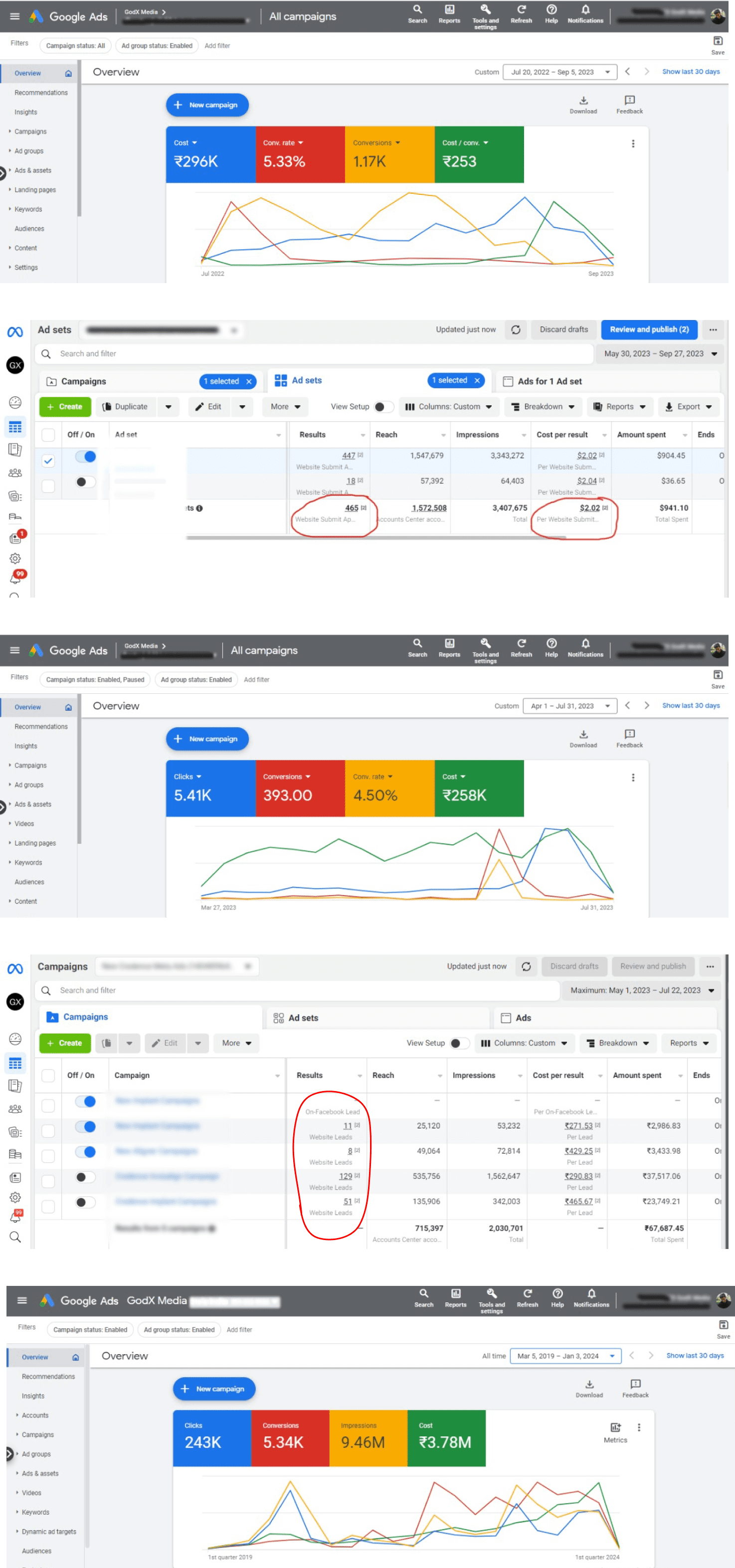Image resolution: width=735 pixels, height=1568 pixels.
Task: Click Discard drafts in the Meta Ad sets view
Action: pos(564,330)
